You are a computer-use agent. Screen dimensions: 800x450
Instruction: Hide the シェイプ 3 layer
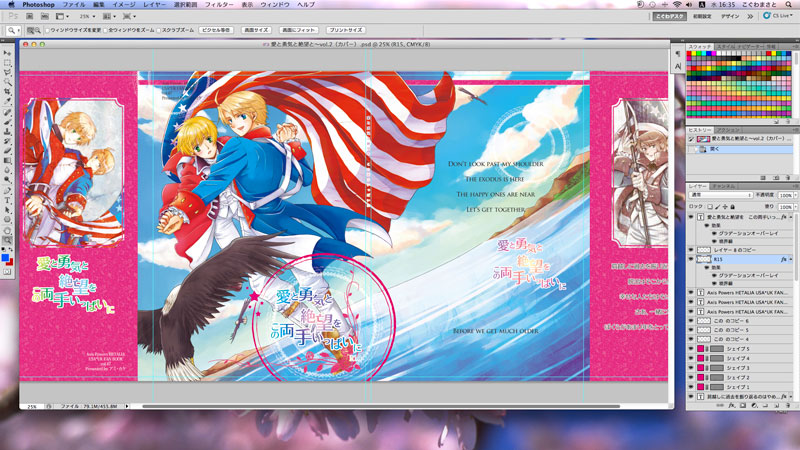point(690,367)
